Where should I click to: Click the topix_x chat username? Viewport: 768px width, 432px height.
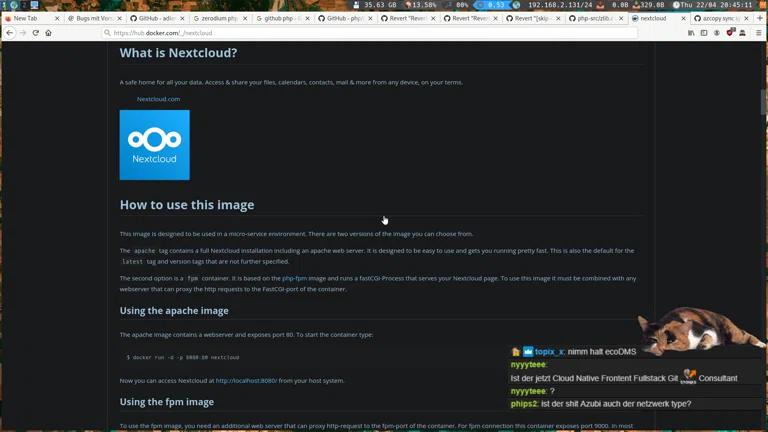(x=549, y=352)
